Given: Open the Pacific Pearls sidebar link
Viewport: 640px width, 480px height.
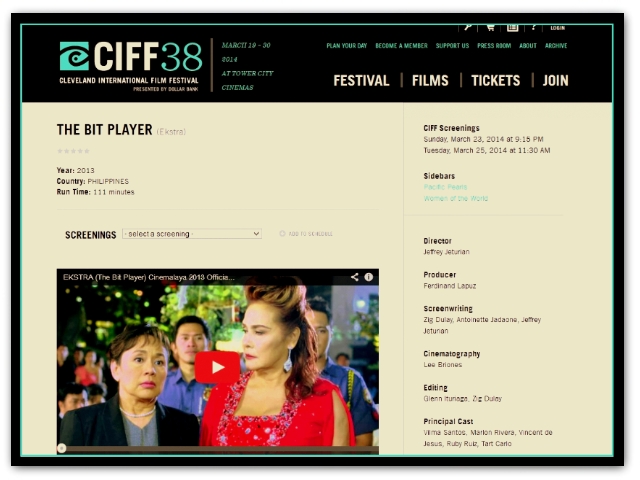Looking at the screenshot, I should (x=445, y=187).
